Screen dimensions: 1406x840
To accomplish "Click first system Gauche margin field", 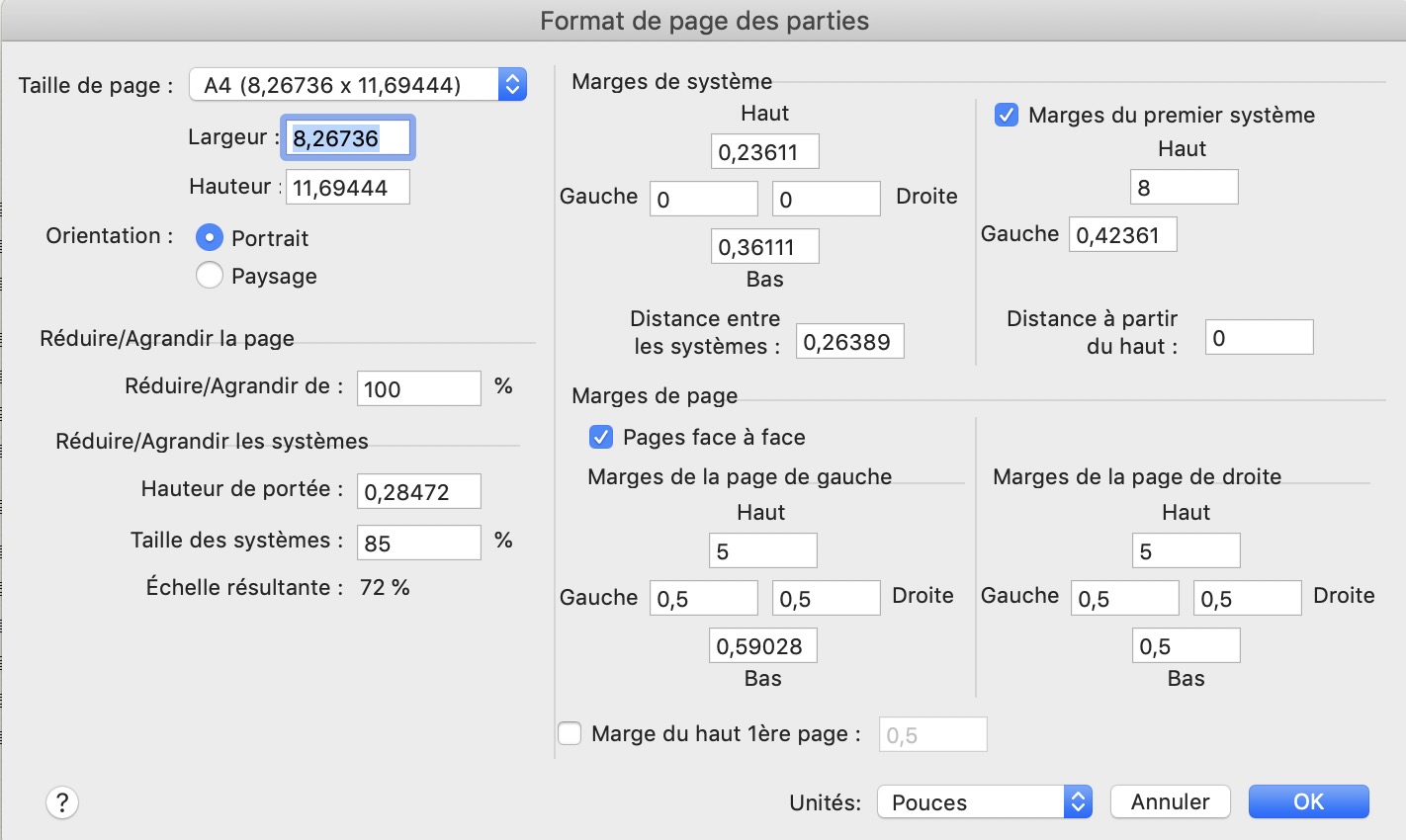I will [1122, 235].
